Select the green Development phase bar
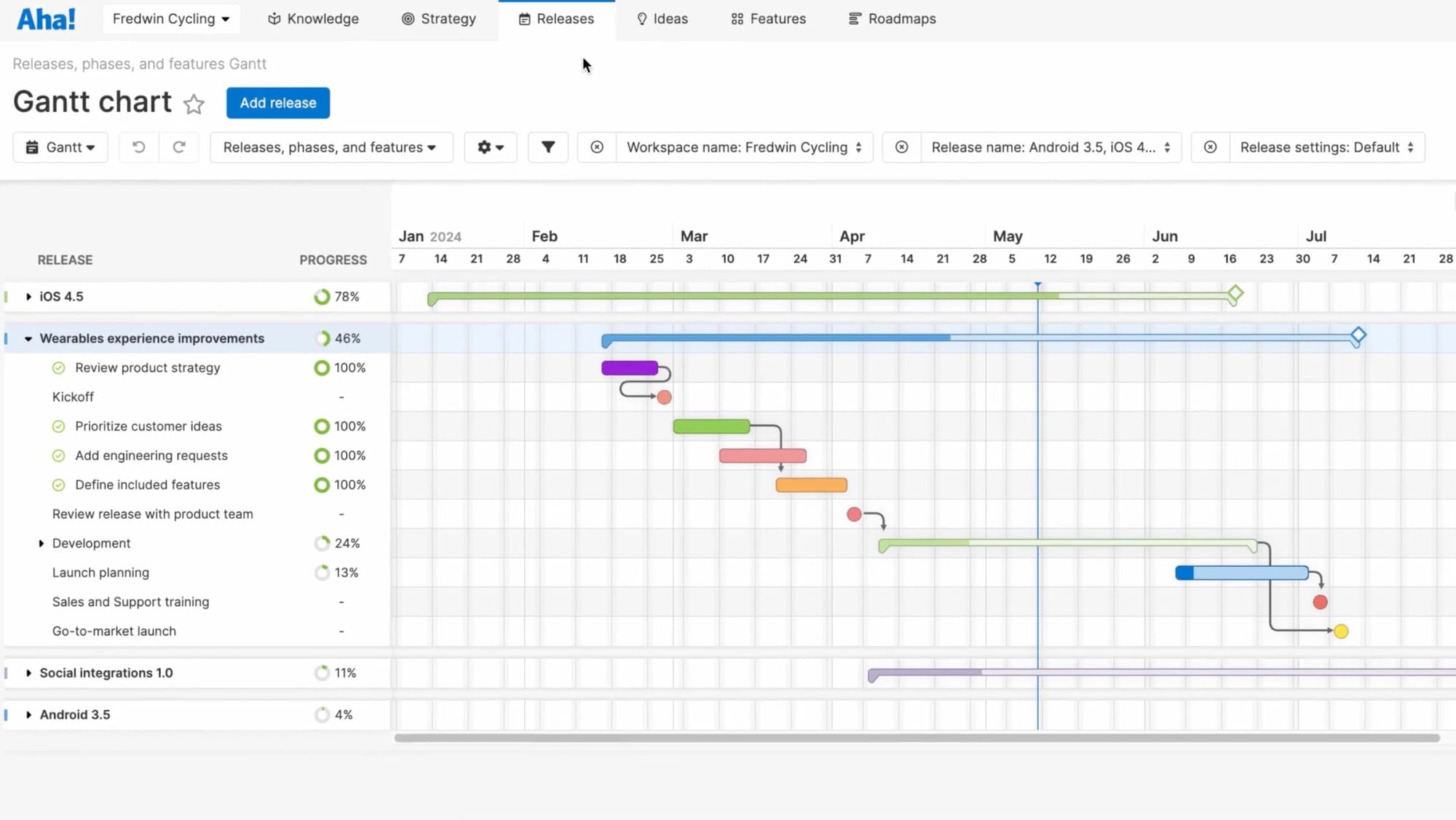The image size is (1456, 820). 1068,544
